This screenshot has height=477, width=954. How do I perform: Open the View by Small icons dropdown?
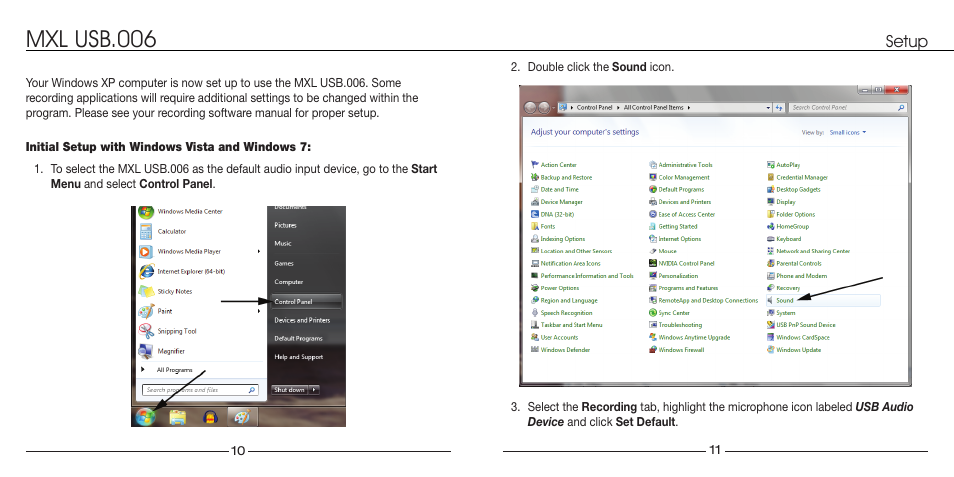[x=848, y=132]
